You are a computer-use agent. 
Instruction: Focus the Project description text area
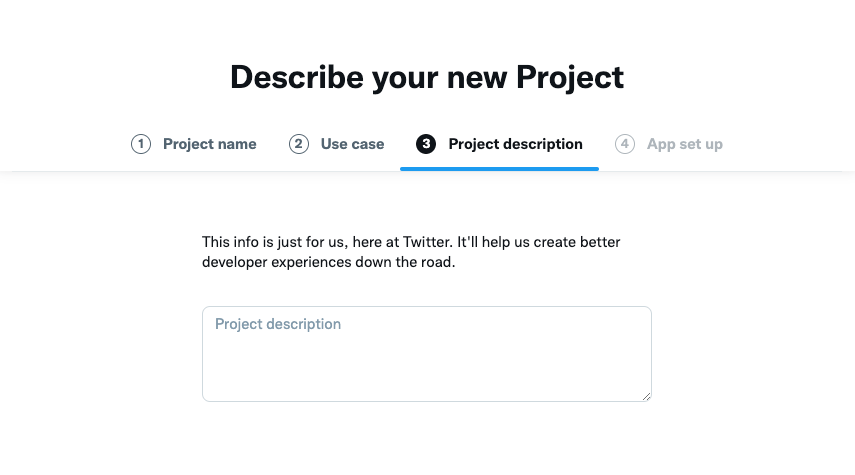[x=427, y=354]
